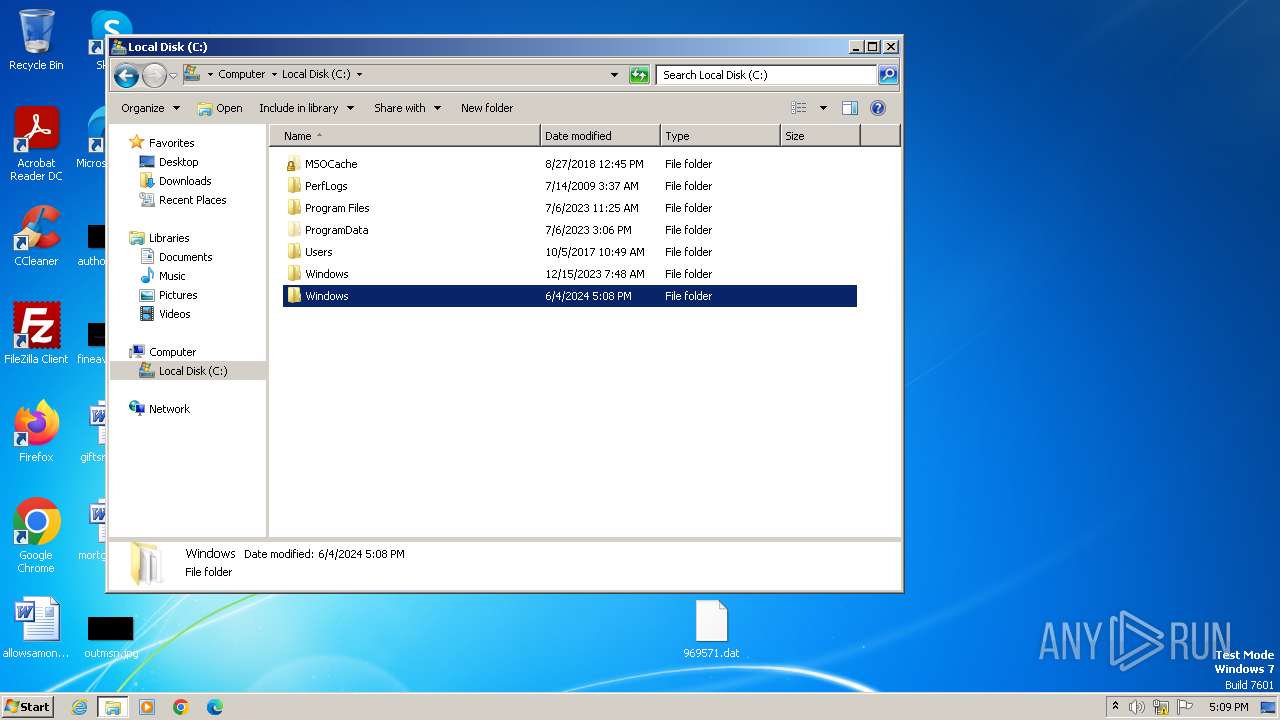Open Acrobat Reader DC desktop icon

coord(36,145)
